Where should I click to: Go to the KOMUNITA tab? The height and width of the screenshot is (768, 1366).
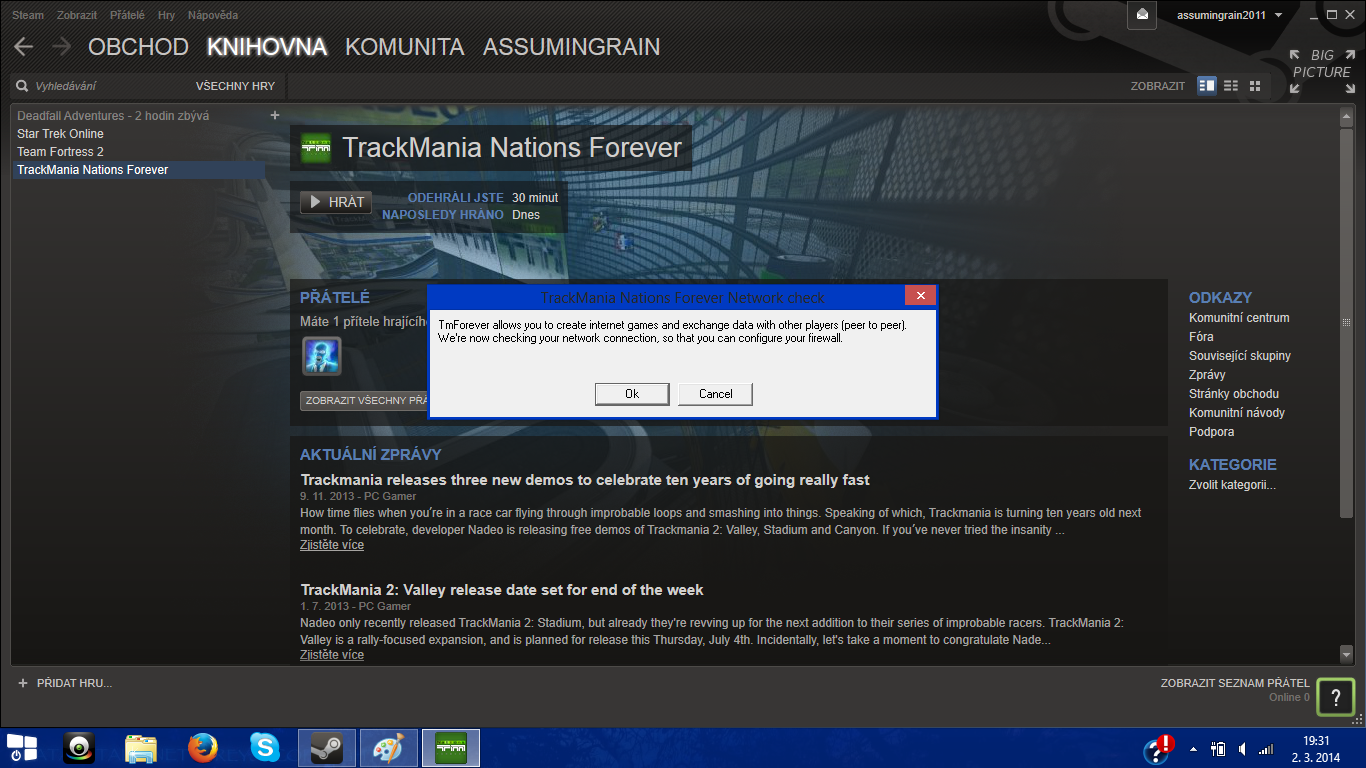[405, 47]
